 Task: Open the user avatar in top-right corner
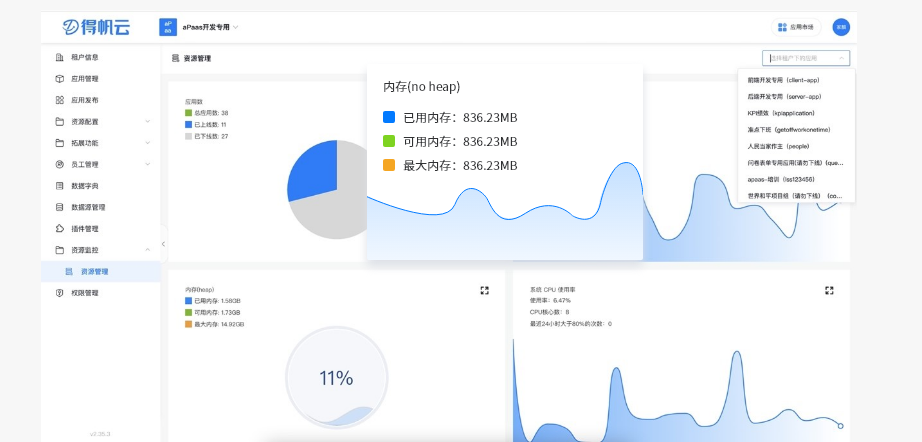(x=841, y=27)
